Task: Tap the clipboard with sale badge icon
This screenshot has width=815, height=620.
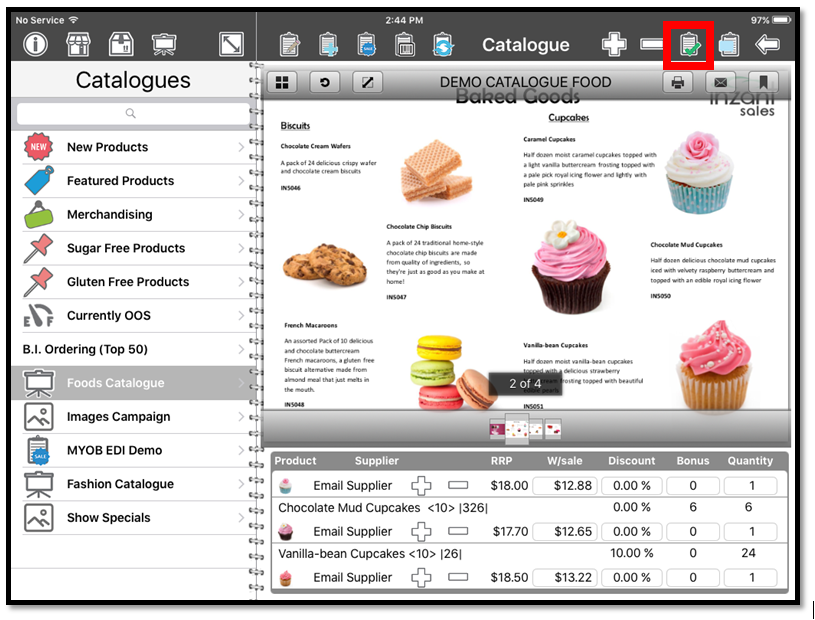Action: (366, 45)
